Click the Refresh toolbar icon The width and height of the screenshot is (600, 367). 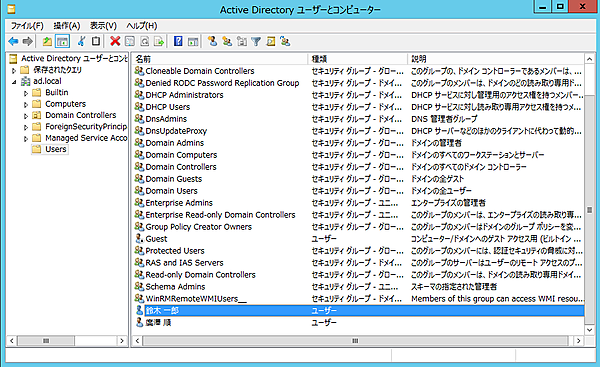(144, 41)
